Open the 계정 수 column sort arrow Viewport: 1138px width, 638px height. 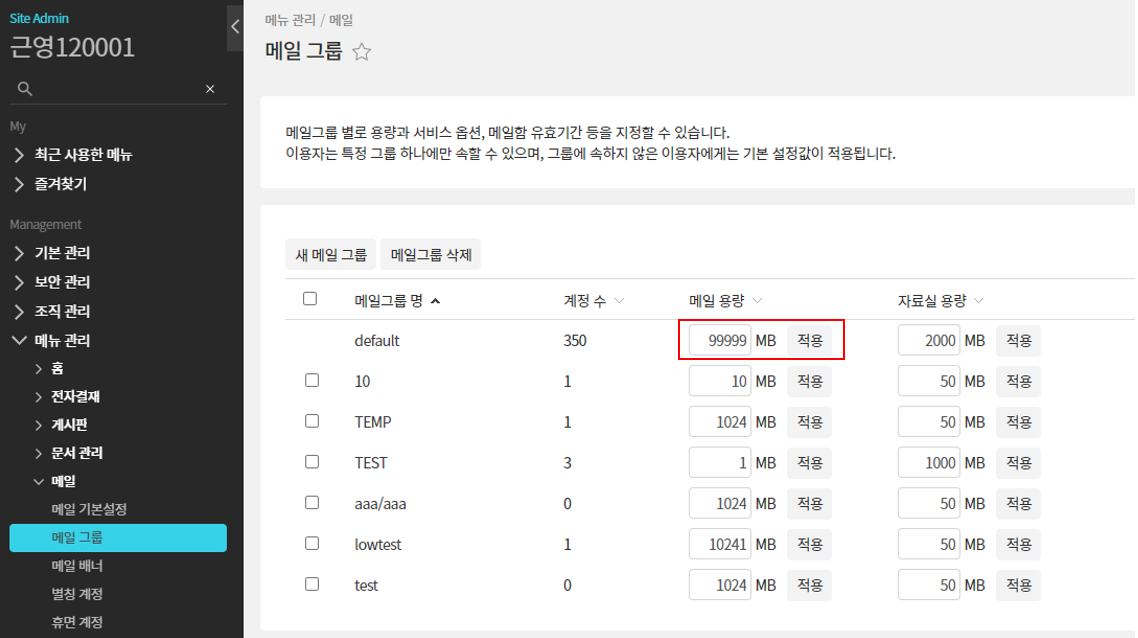click(619, 300)
